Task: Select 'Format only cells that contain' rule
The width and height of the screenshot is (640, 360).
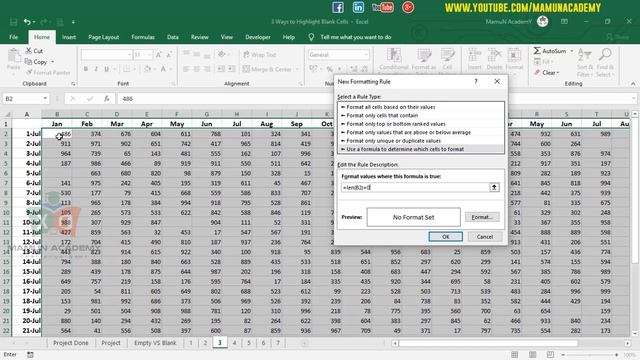Action: 421,116
